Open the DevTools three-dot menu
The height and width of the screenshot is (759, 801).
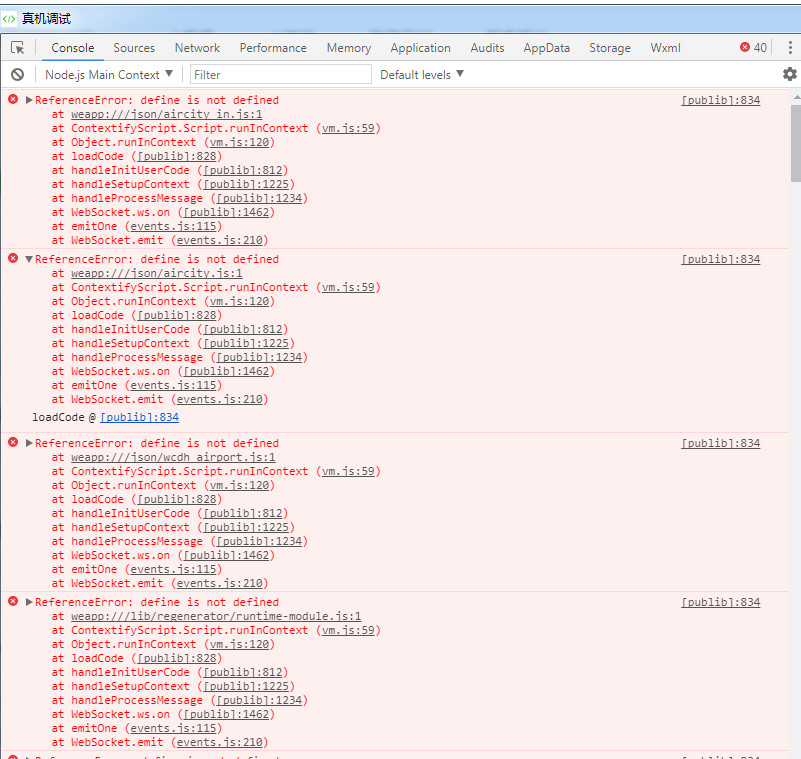pos(790,48)
